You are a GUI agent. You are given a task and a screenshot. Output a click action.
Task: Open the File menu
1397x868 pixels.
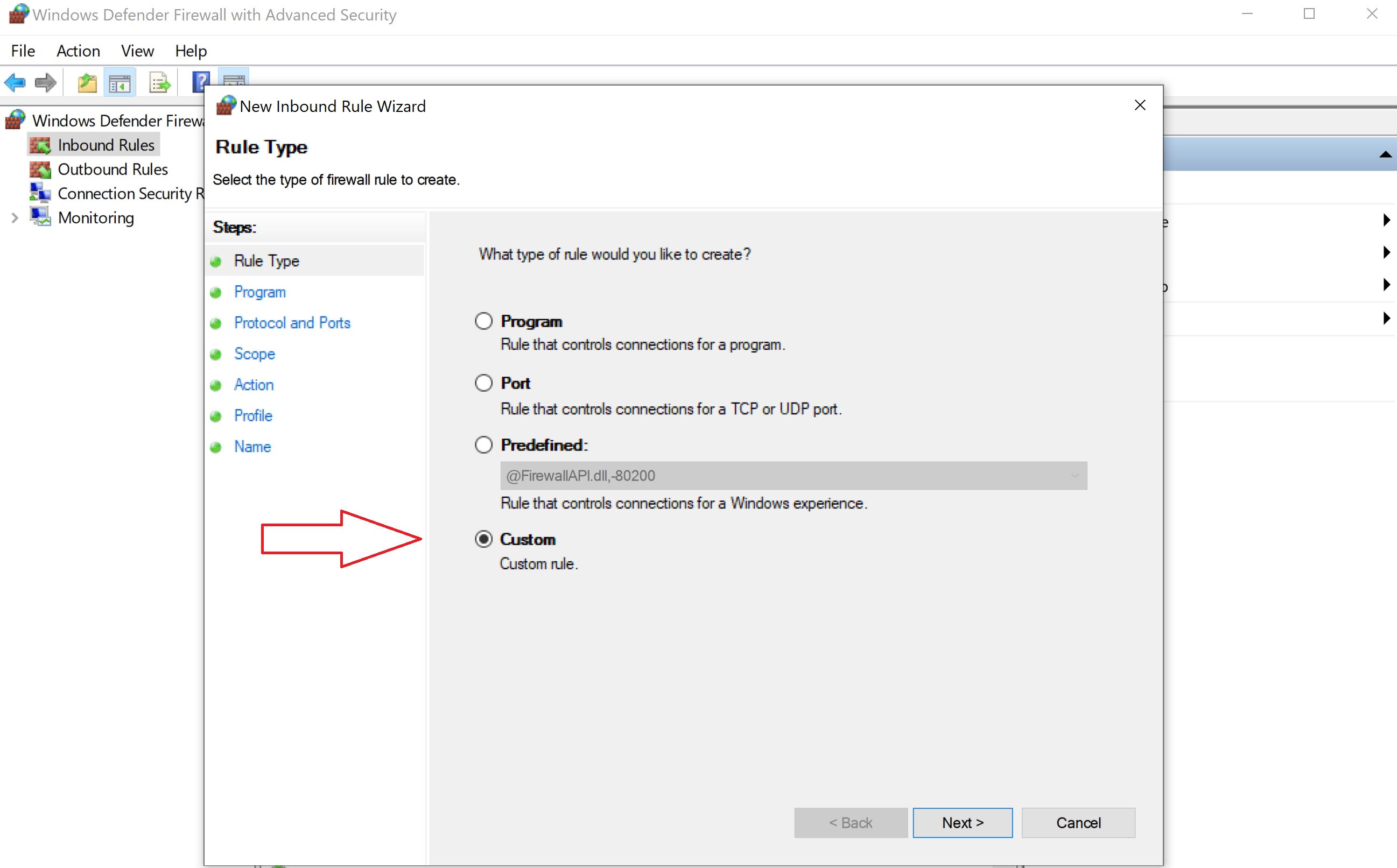(x=23, y=51)
